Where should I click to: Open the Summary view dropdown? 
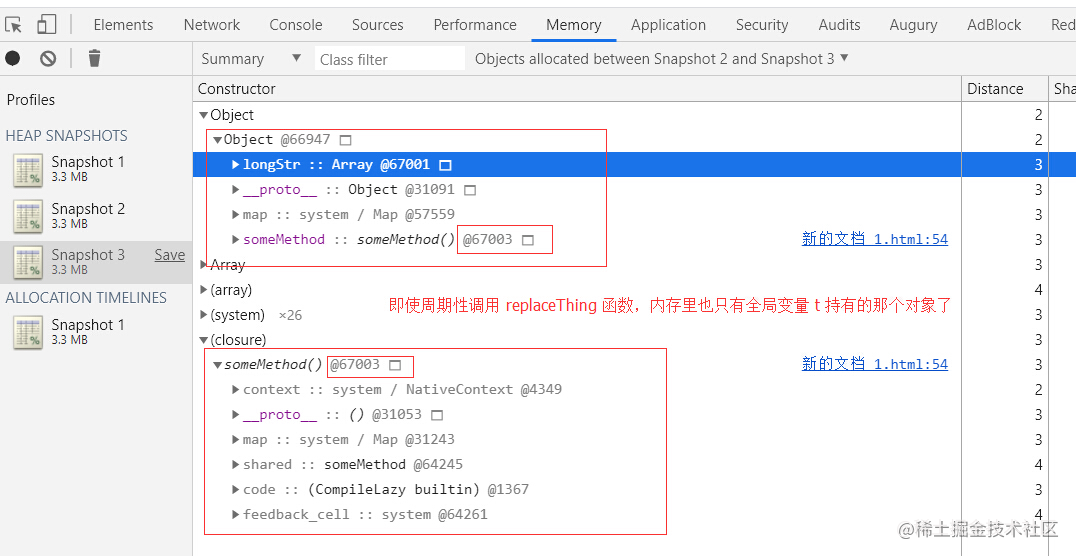(250, 59)
